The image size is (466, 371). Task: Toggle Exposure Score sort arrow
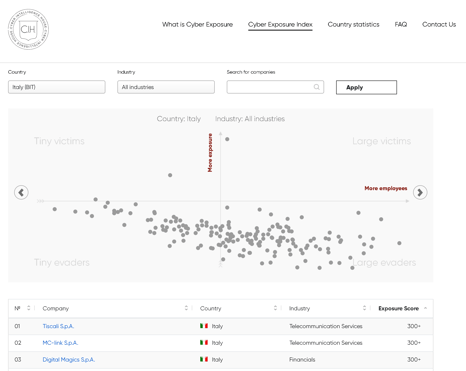point(425,308)
